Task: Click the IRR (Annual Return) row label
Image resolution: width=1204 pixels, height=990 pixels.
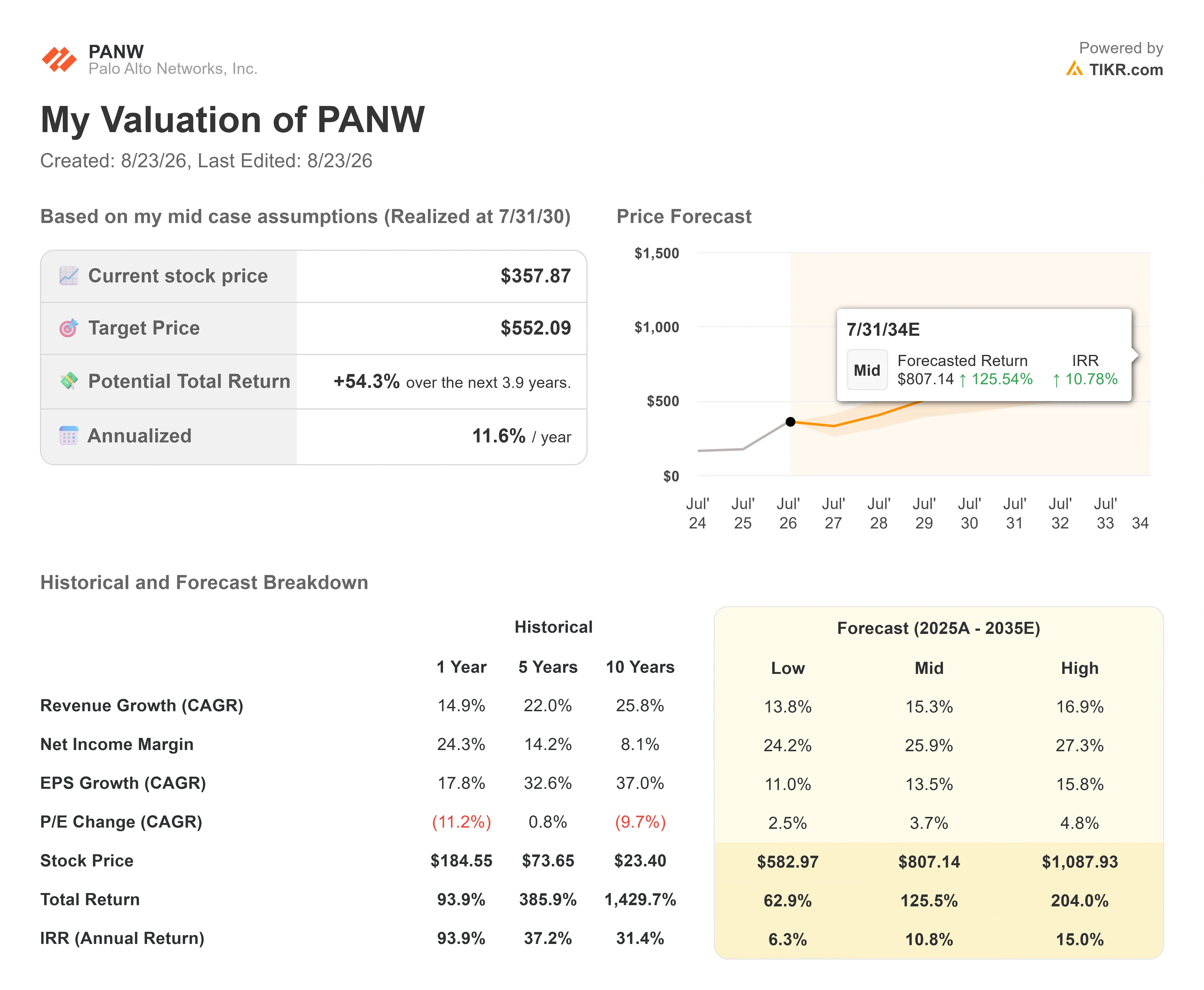Action: [123, 939]
